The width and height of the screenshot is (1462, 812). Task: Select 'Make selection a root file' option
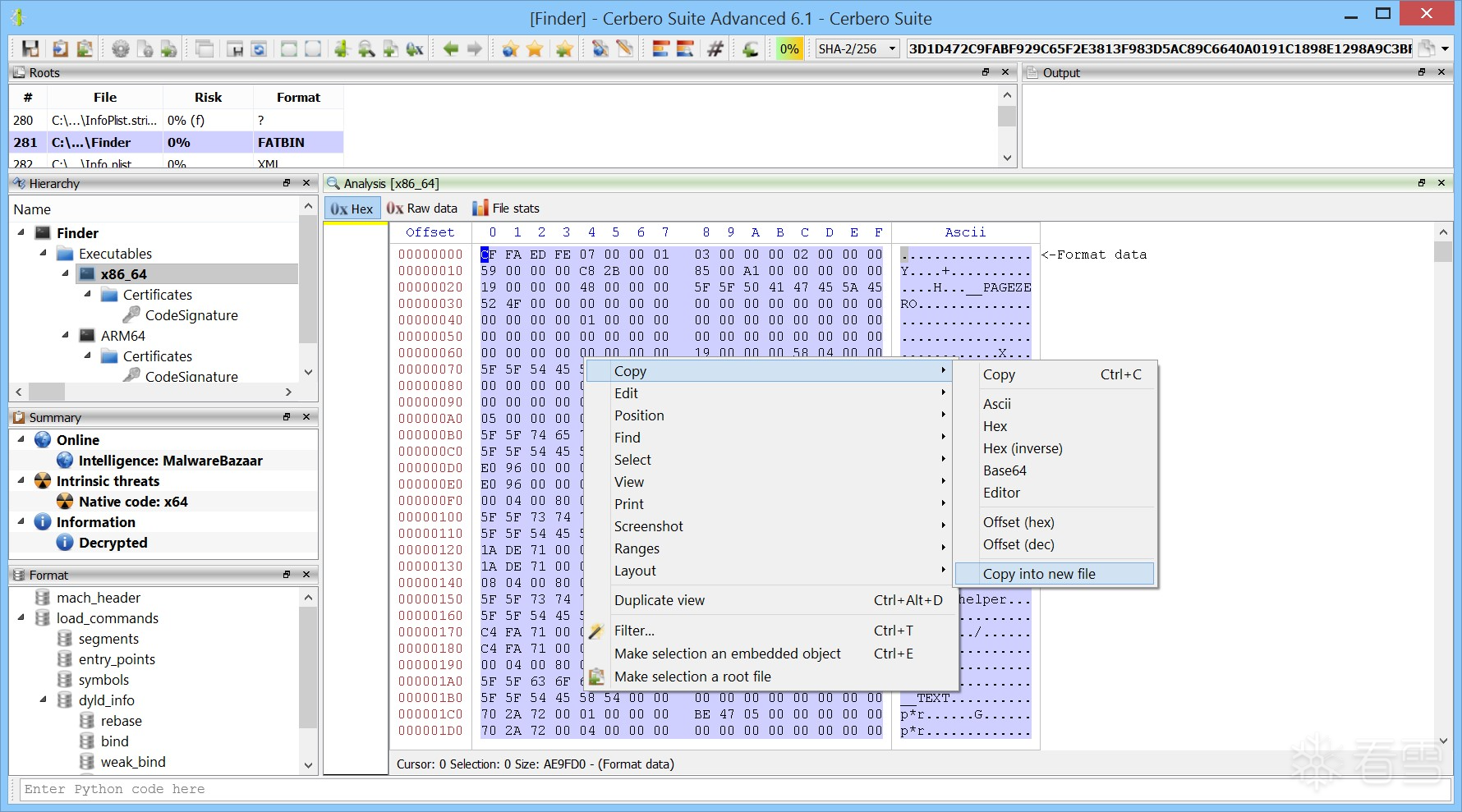(x=692, y=677)
